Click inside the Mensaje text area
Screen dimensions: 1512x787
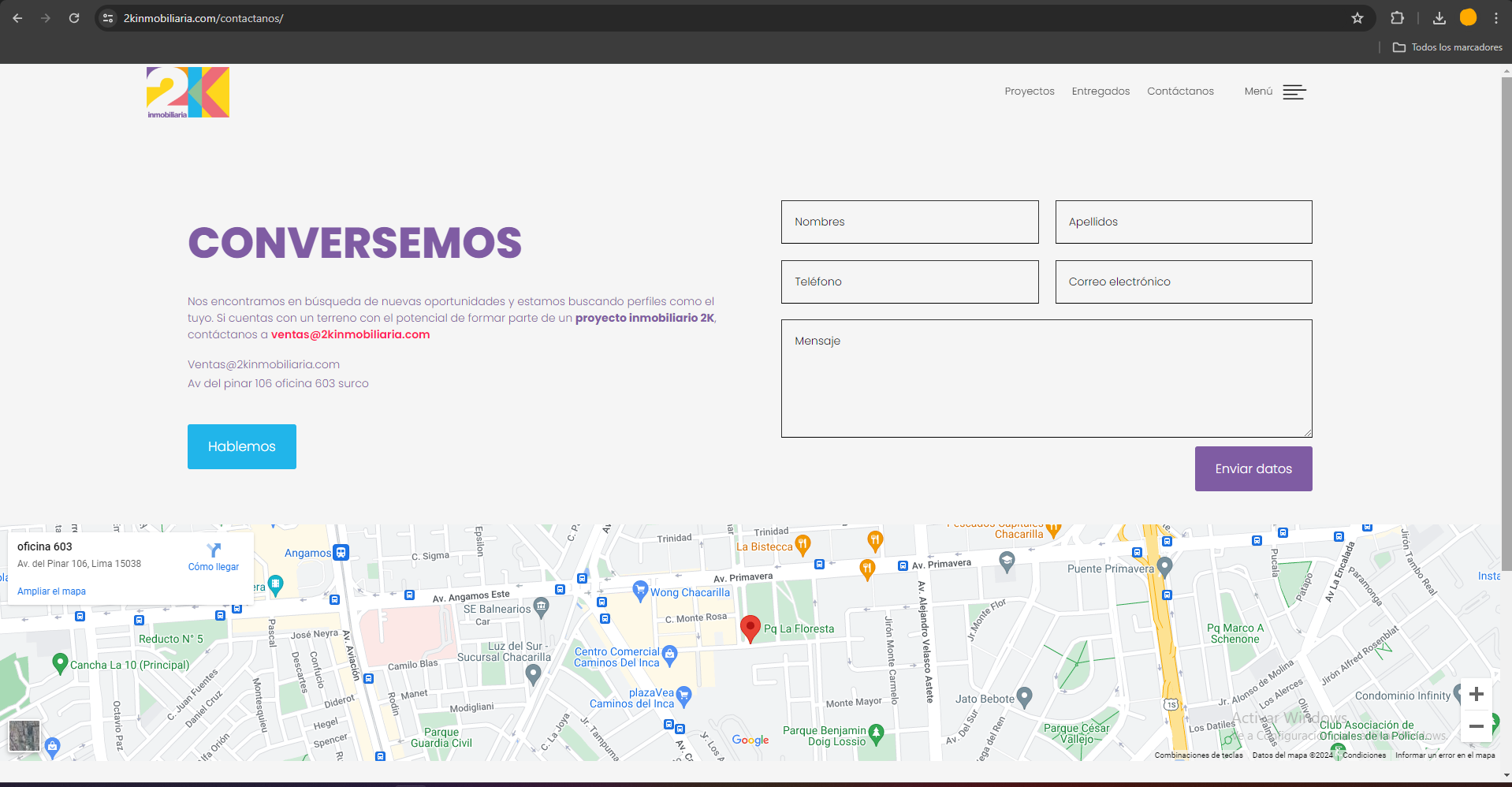coord(1046,379)
